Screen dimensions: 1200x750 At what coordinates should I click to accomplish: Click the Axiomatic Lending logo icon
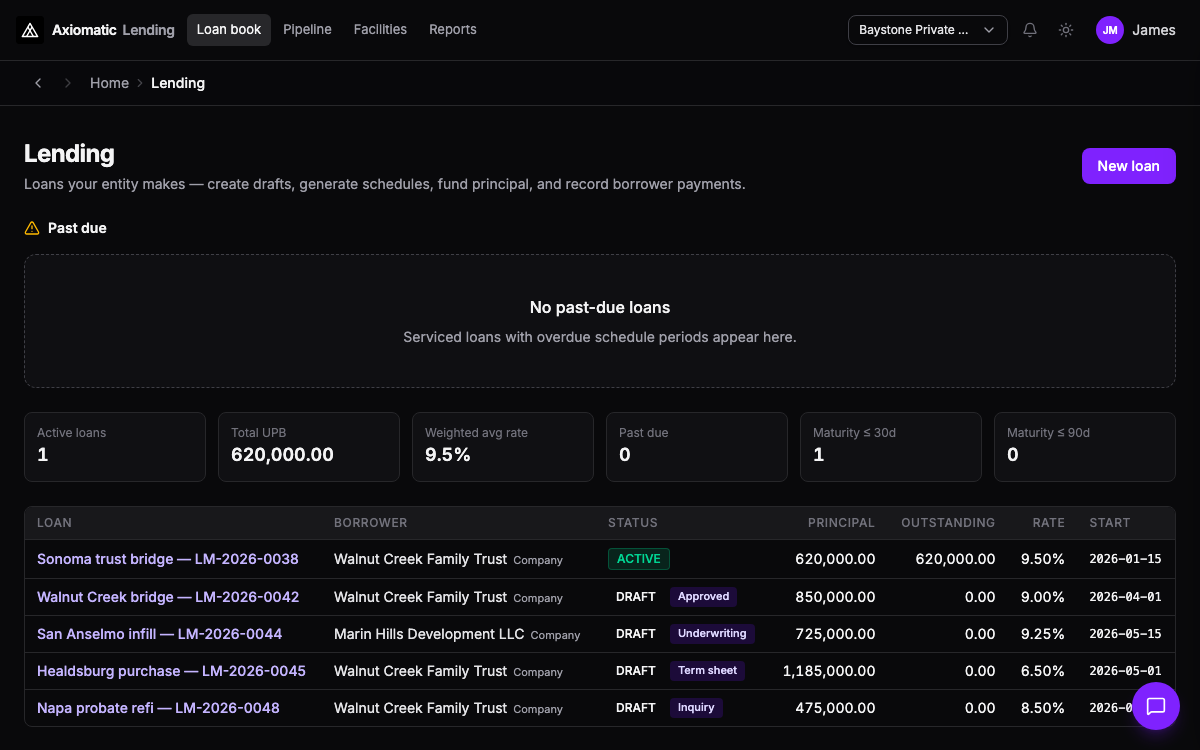tap(30, 30)
